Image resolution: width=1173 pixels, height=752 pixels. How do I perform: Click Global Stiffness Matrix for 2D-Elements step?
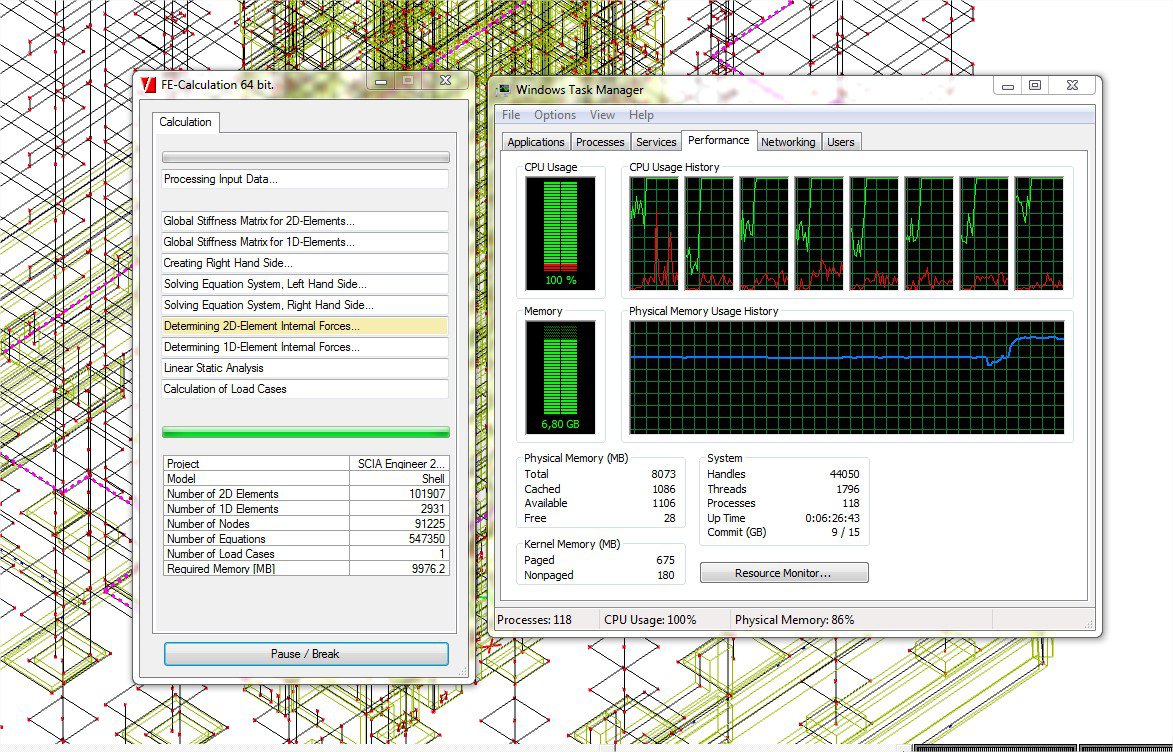point(305,221)
